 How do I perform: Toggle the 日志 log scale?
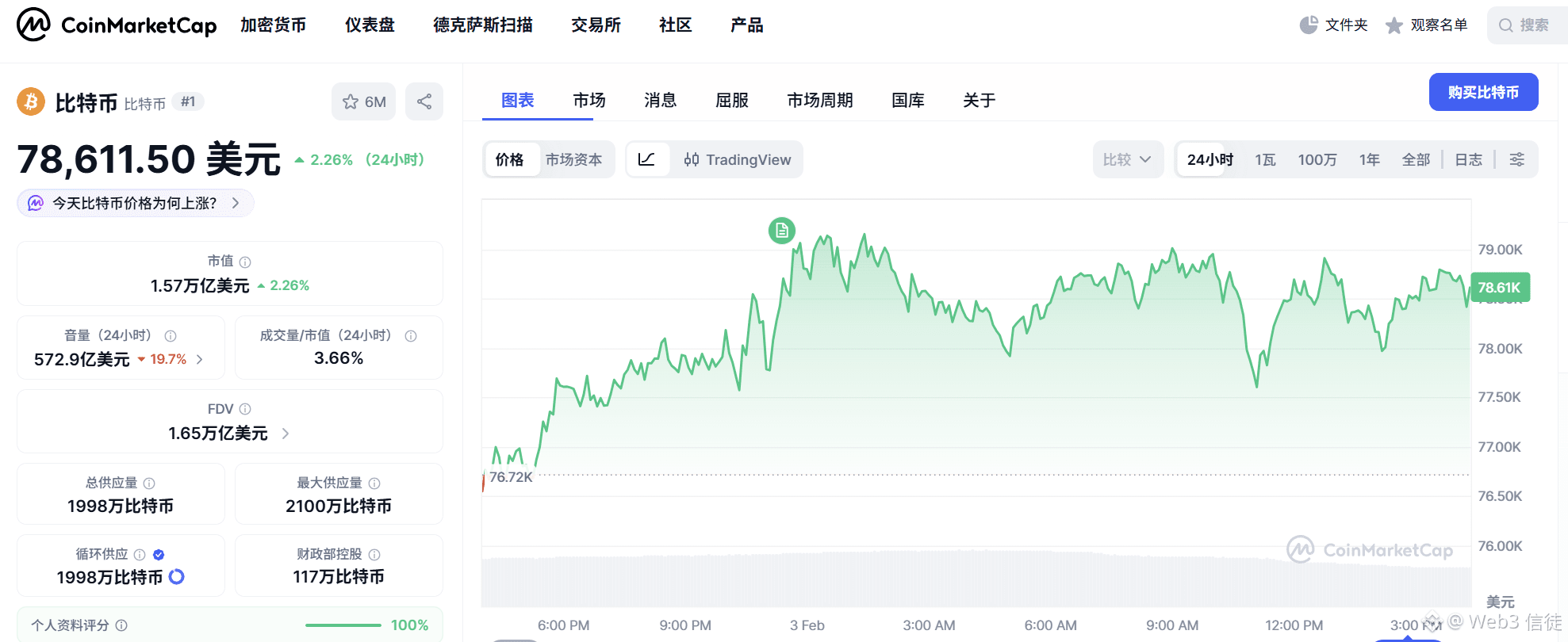coord(1468,159)
